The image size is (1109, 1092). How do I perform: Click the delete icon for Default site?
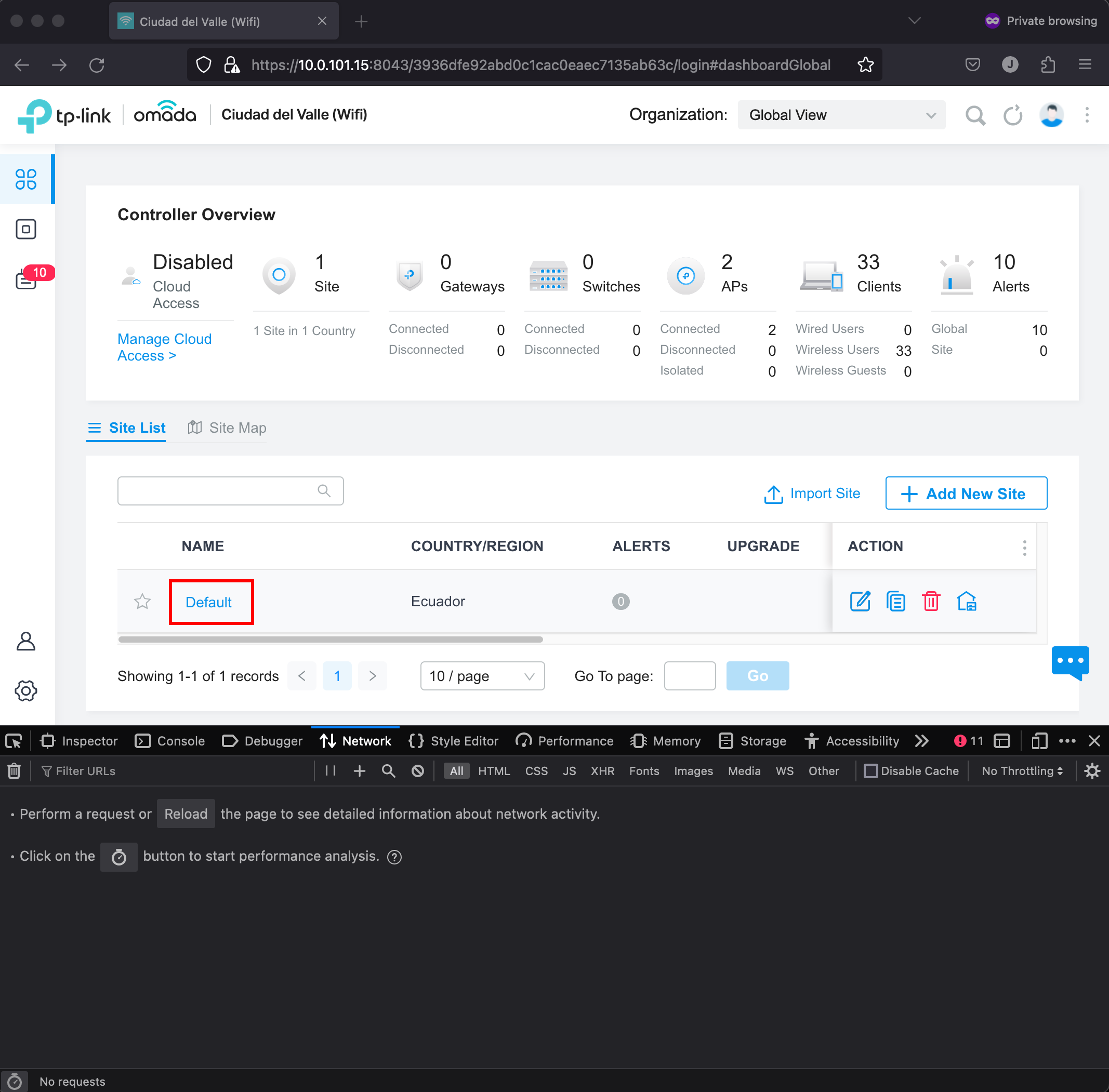[931, 601]
